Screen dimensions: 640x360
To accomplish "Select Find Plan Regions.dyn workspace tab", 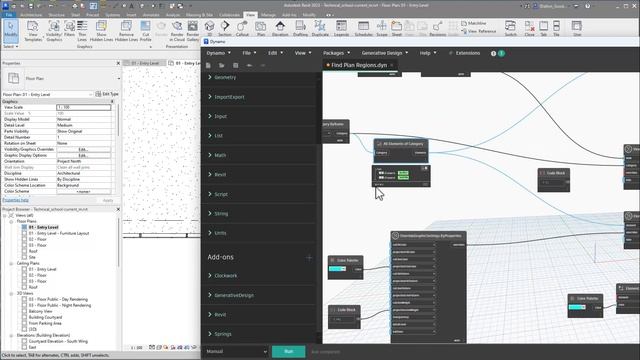I will click(x=359, y=65).
